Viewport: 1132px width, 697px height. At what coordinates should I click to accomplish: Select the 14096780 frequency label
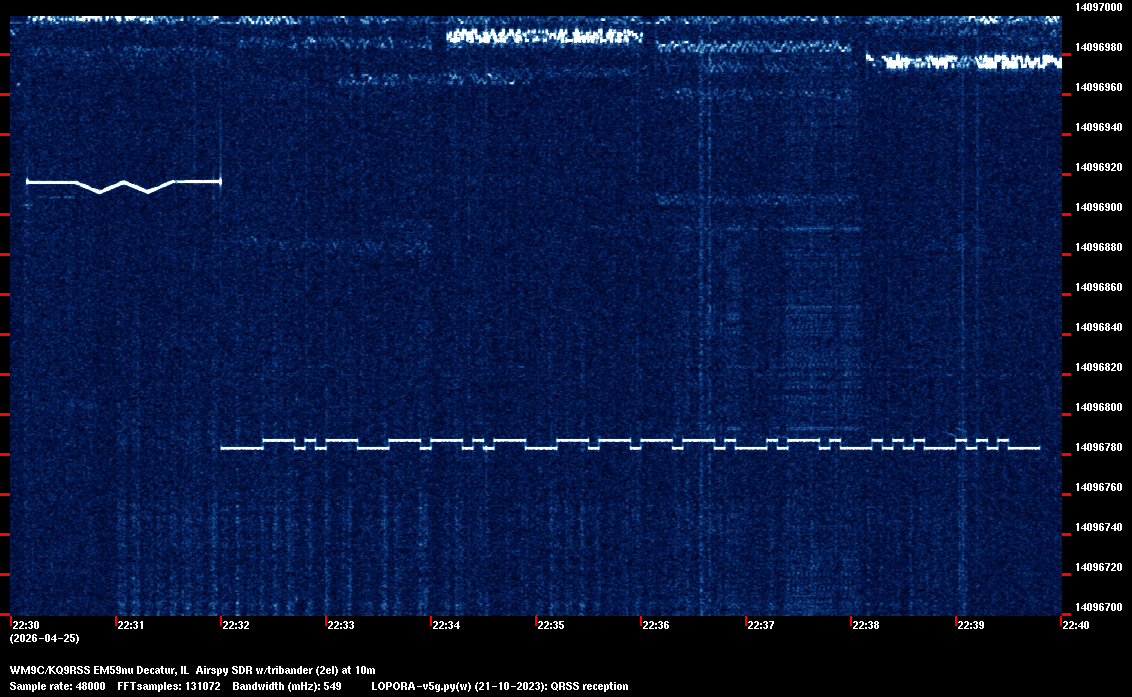[x=1098, y=447]
